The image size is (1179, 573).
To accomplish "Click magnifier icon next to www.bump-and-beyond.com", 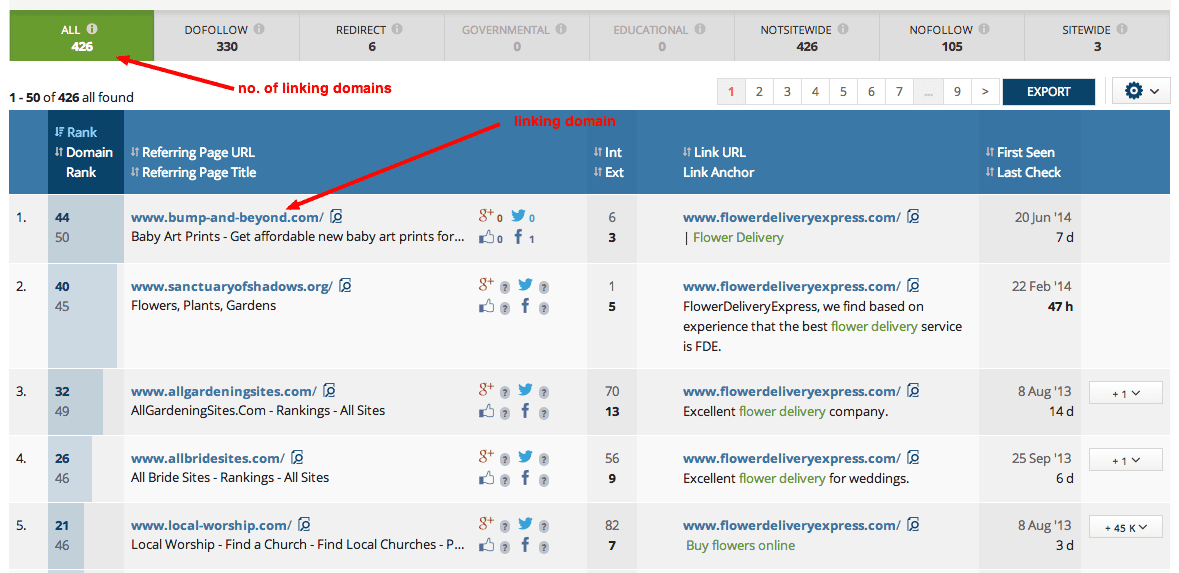I will (337, 216).
